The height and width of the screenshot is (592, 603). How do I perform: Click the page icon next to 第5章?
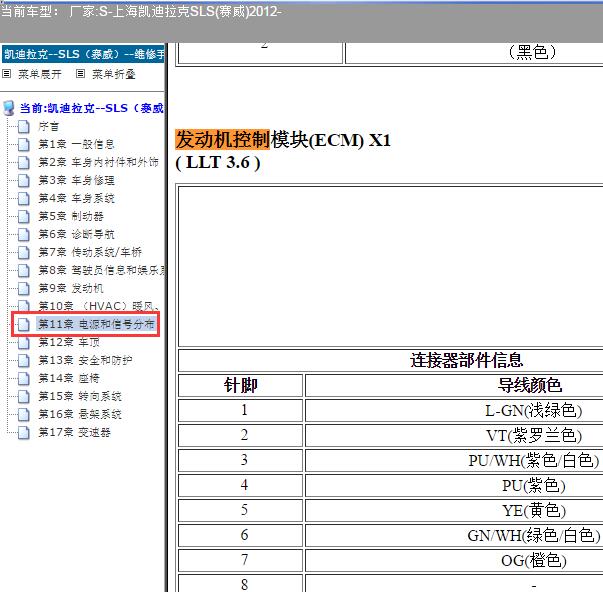point(24,217)
